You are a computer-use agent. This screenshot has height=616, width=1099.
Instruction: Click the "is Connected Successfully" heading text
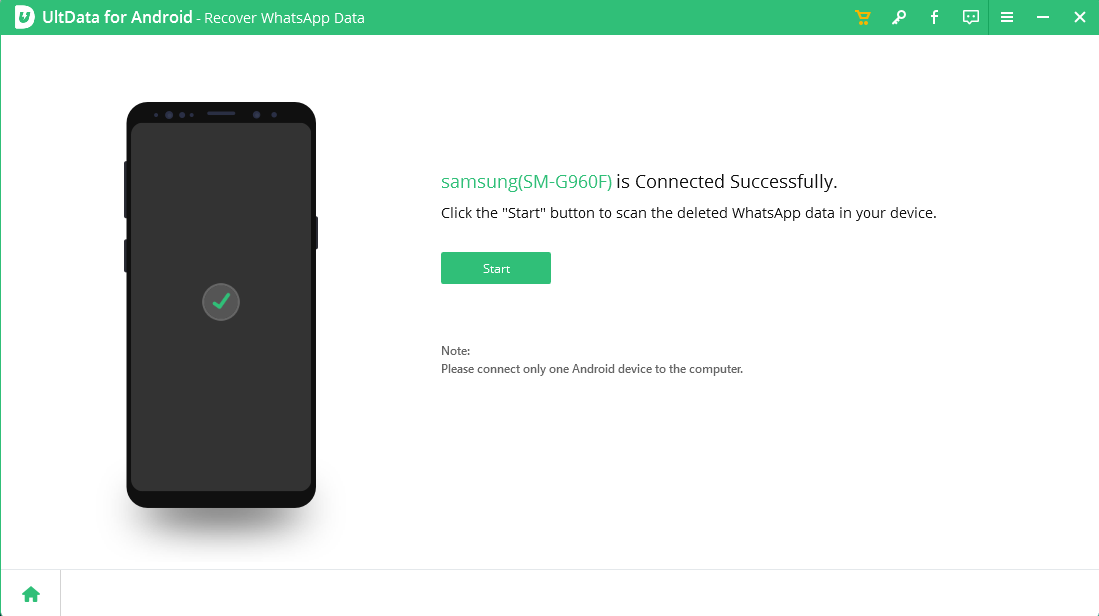tap(727, 182)
